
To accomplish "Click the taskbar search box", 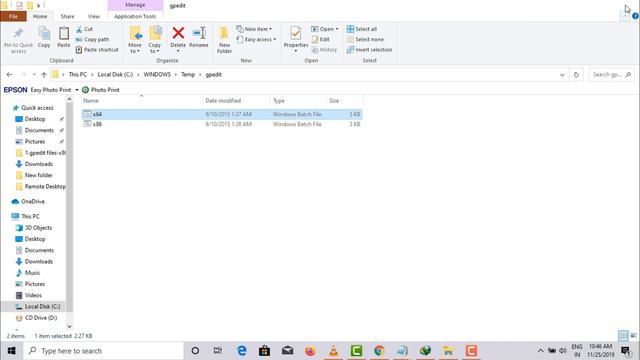I will (x=103, y=351).
